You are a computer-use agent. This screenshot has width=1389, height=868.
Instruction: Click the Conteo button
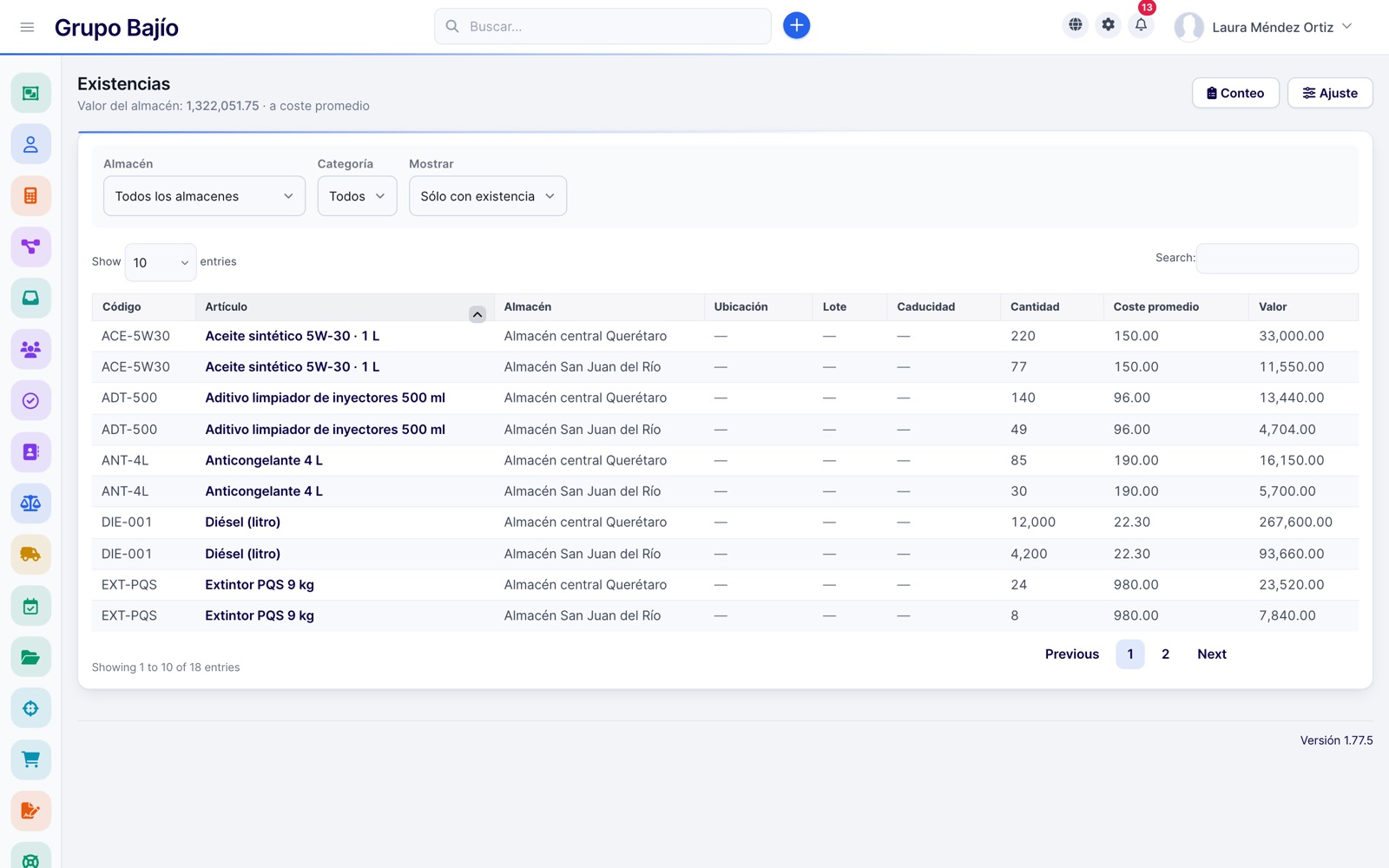1235,93
